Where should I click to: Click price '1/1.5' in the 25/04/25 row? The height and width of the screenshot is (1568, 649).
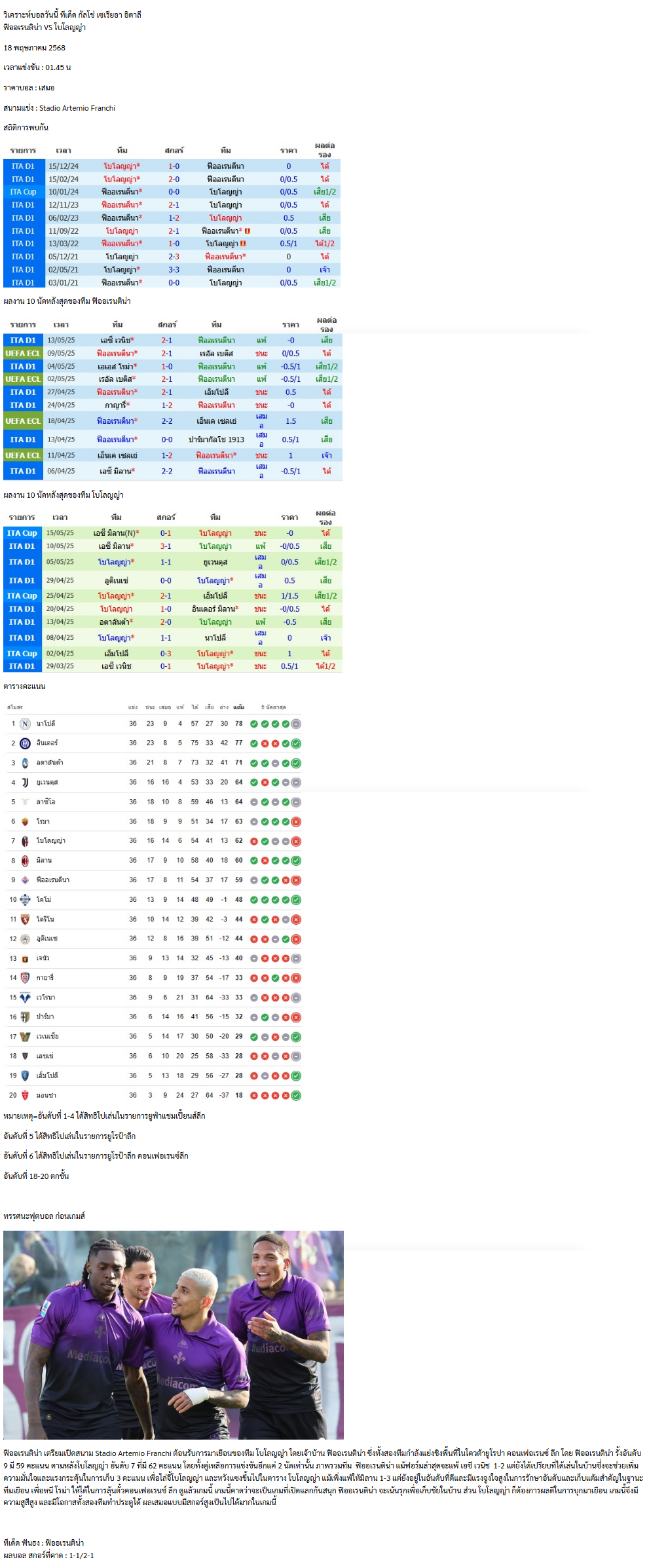tap(289, 596)
